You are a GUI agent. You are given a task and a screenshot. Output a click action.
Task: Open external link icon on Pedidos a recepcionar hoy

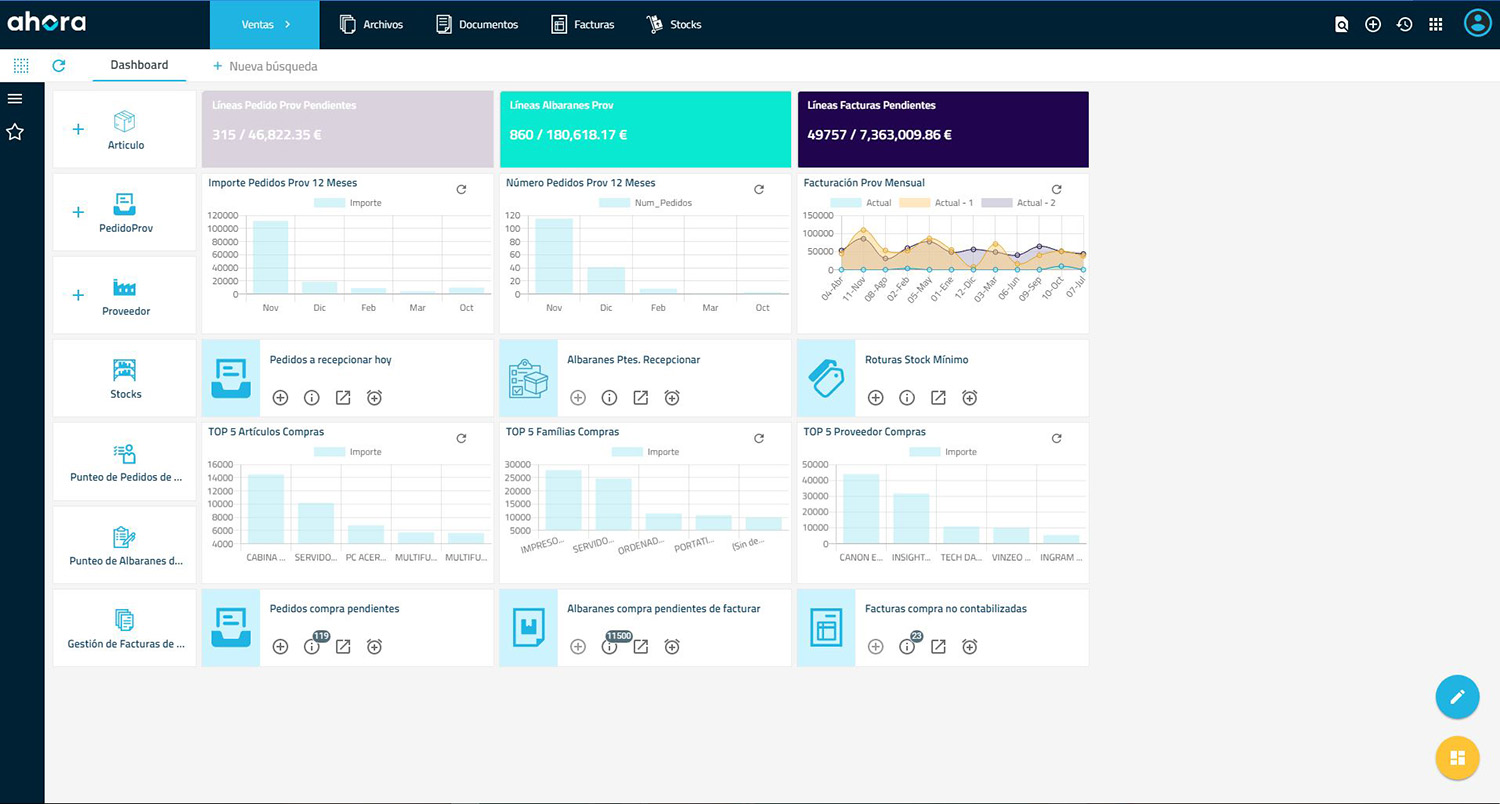click(343, 398)
